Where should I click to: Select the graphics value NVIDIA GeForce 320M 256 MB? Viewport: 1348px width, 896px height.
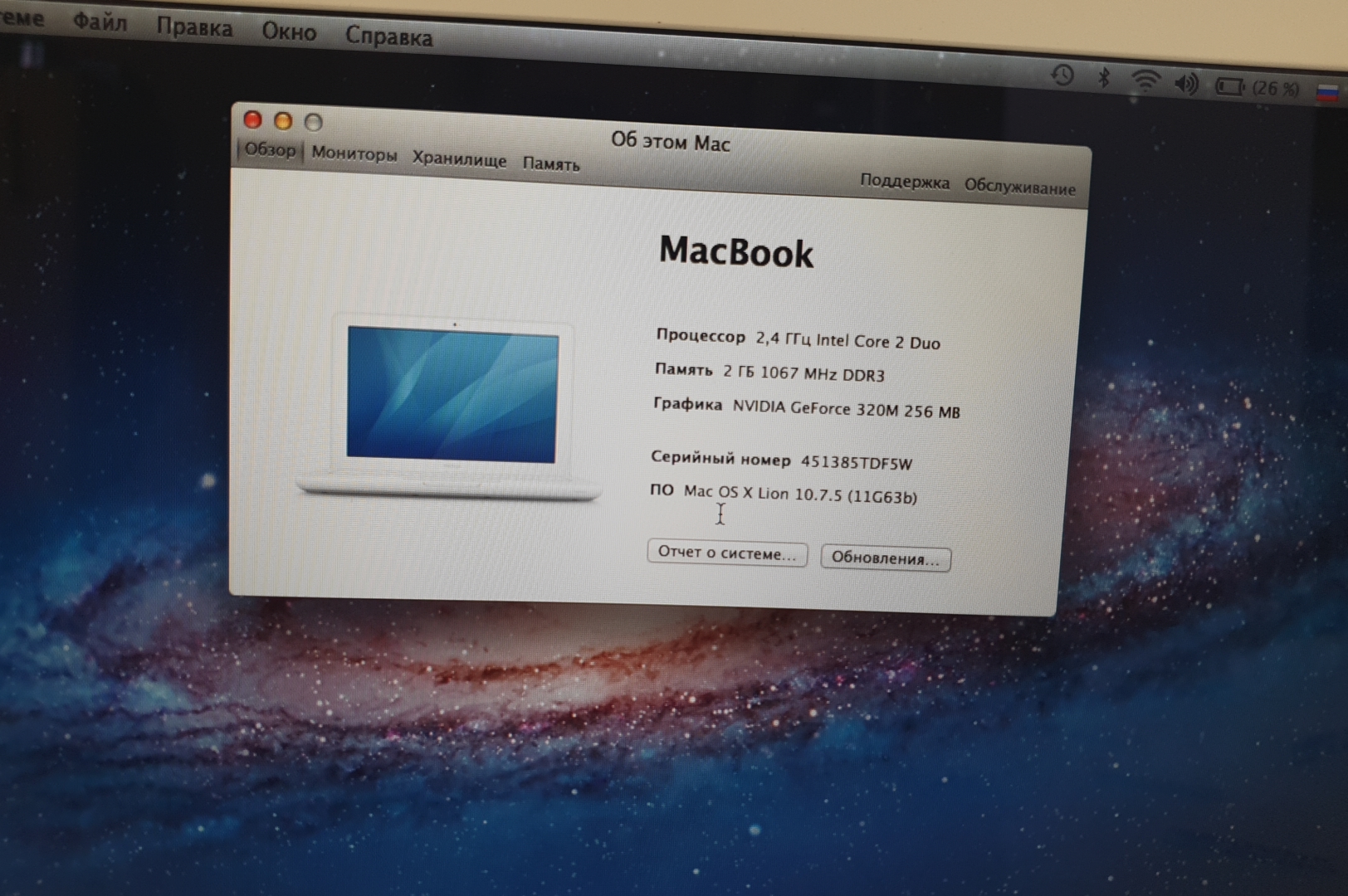(846, 409)
